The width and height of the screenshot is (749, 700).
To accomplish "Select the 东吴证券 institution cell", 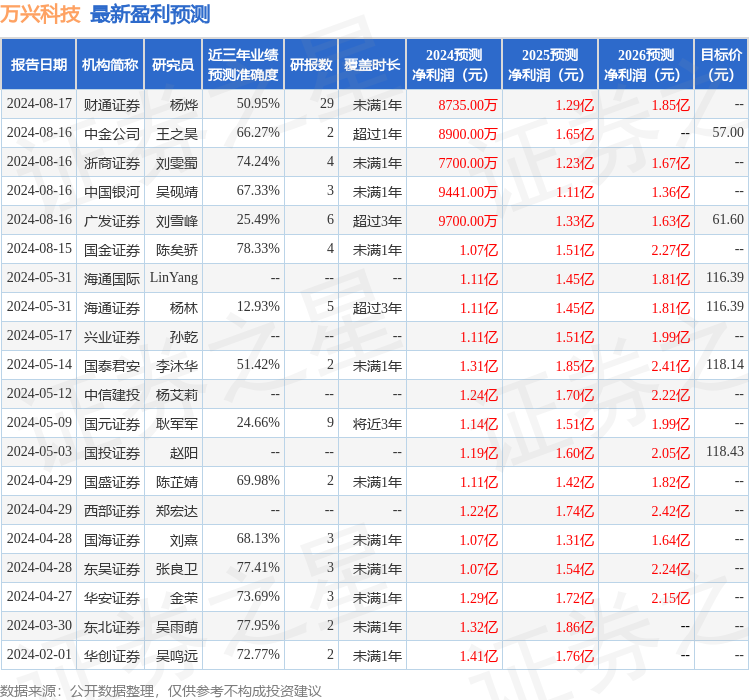I will 112,569.
